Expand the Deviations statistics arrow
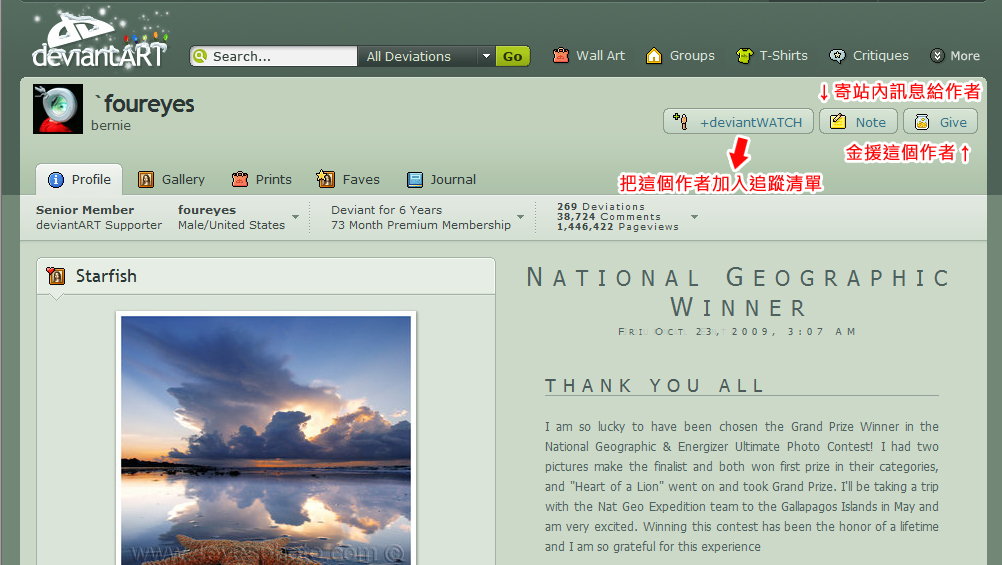 694,217
